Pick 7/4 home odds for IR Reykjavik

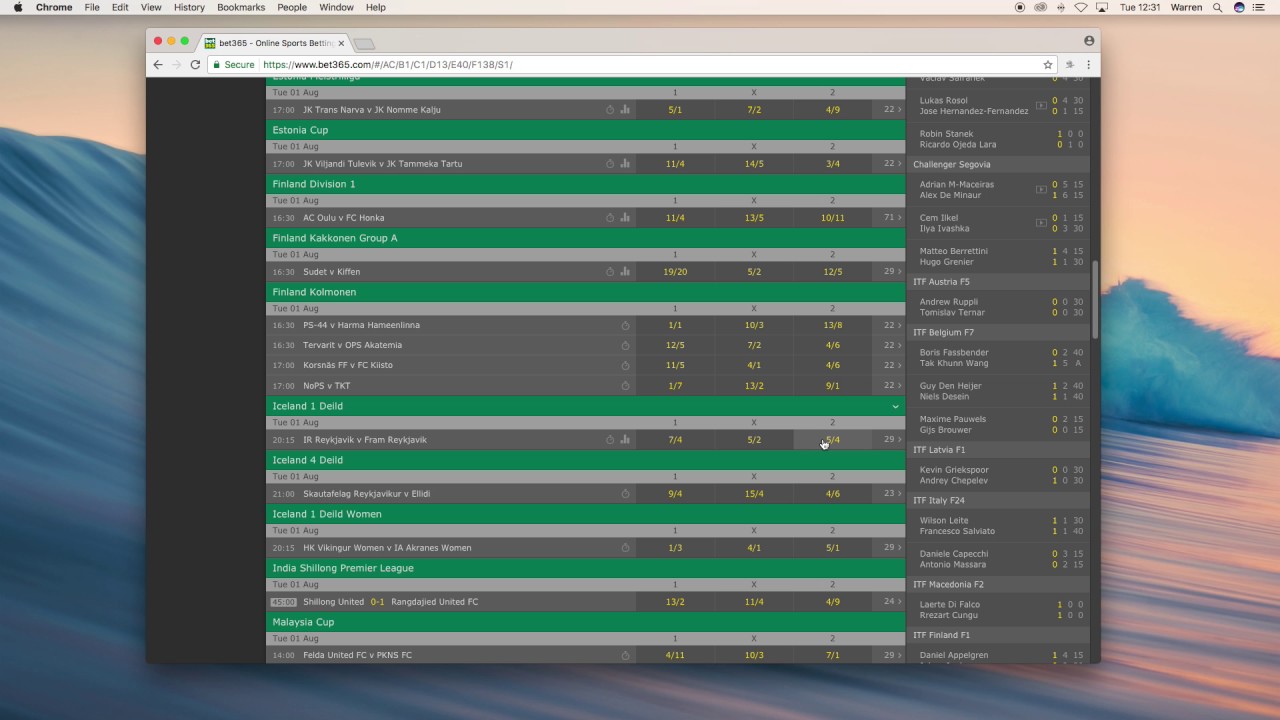click(x=675, y=440)
